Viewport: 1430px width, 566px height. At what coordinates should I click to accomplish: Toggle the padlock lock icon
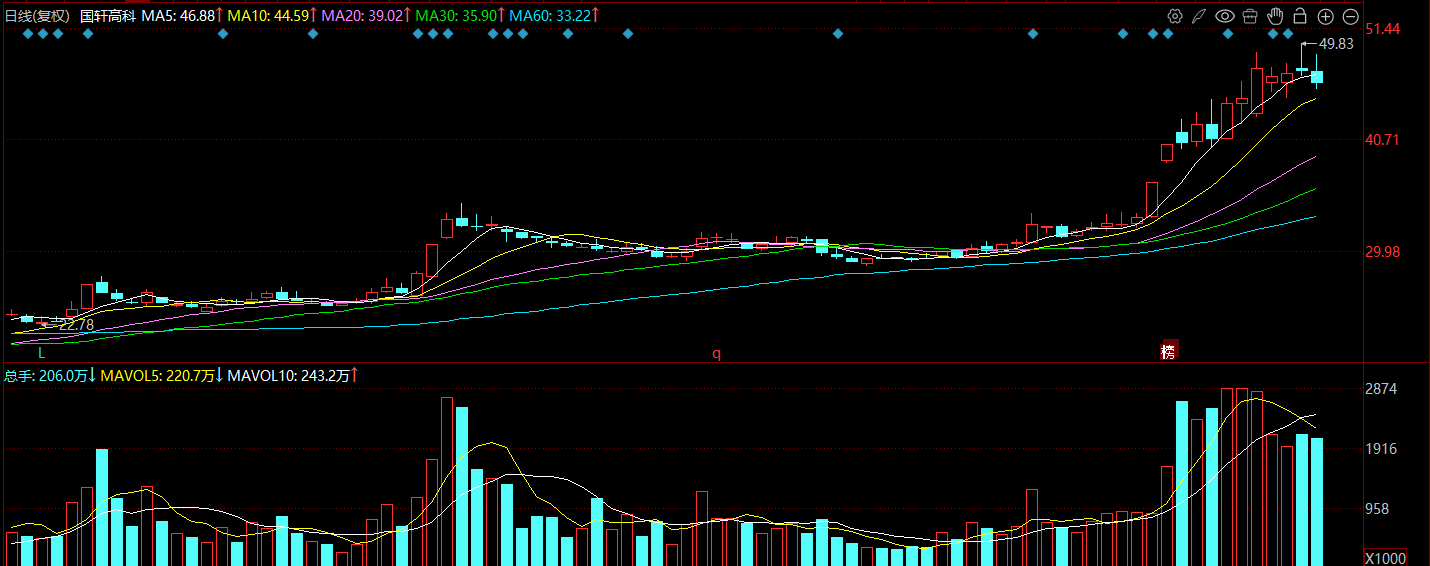1300,16
